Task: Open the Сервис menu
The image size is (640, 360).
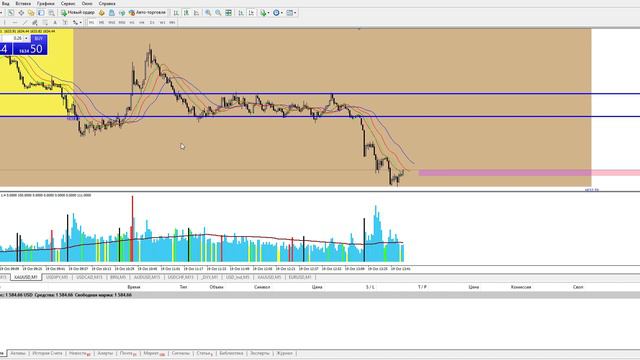Action: pyautogui.click(x=68, y=3)
